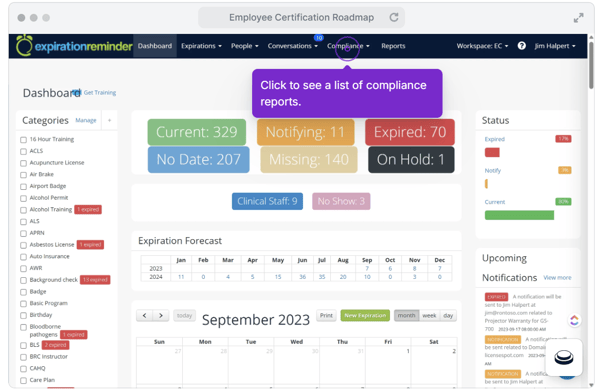Viewport: 600px width, 392px height.
Task: Click the expand fullscreen arrows icon
Action: (x=578, y=18)
